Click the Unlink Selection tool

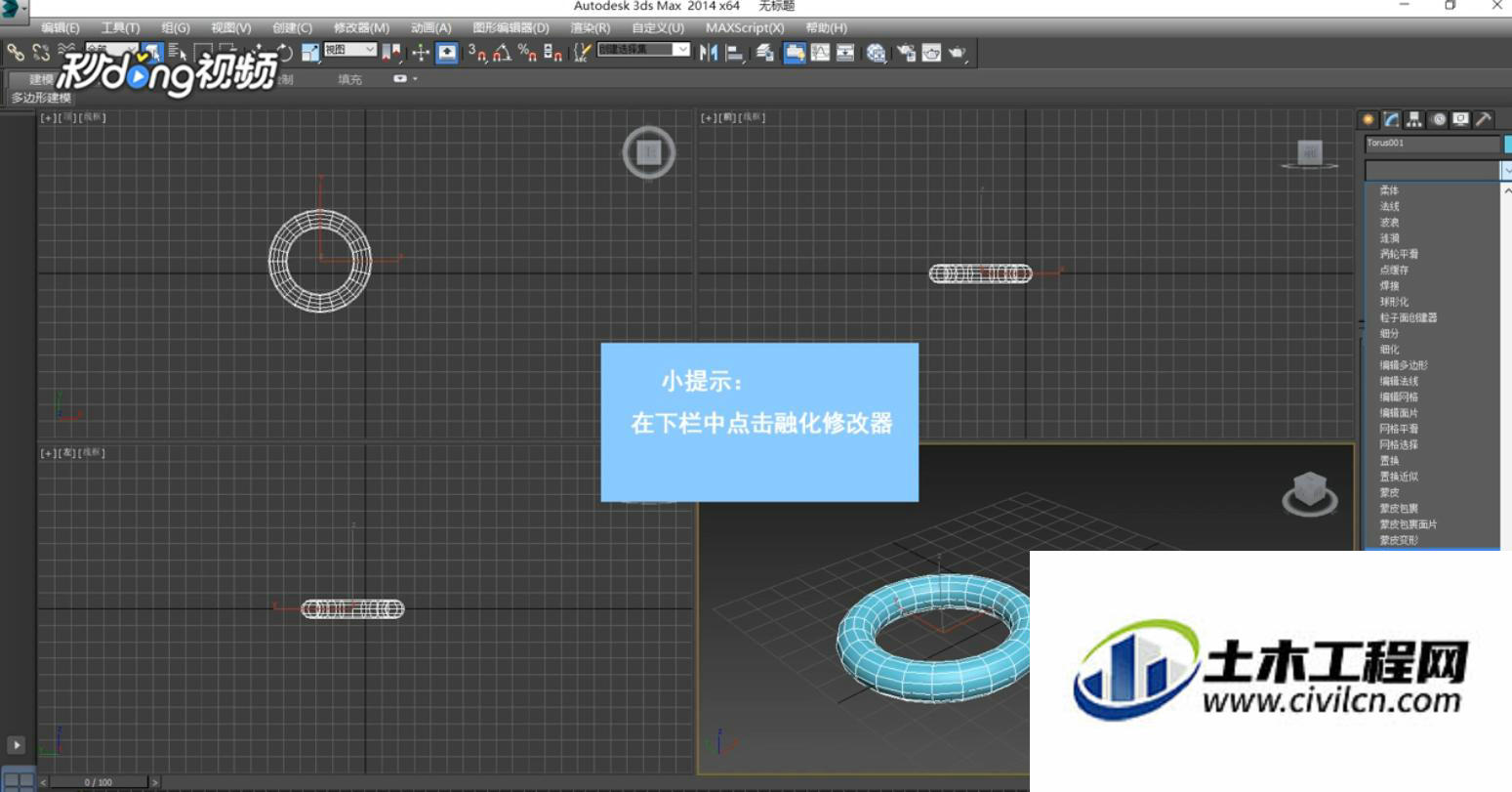[41, 53]
